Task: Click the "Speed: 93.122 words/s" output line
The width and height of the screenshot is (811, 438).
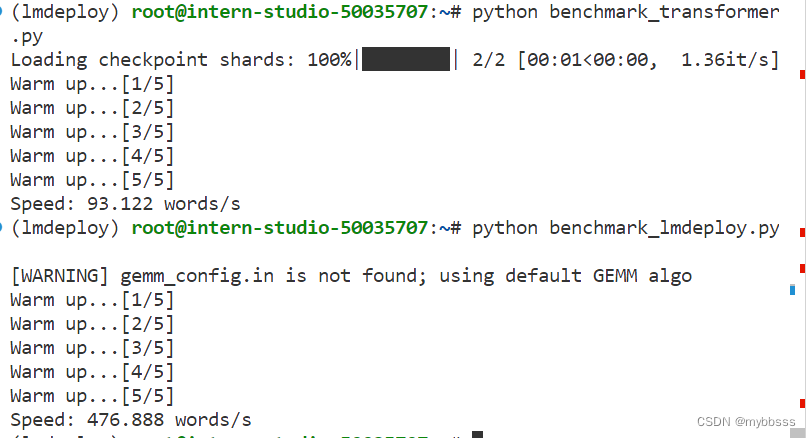Action: (126, 204)
